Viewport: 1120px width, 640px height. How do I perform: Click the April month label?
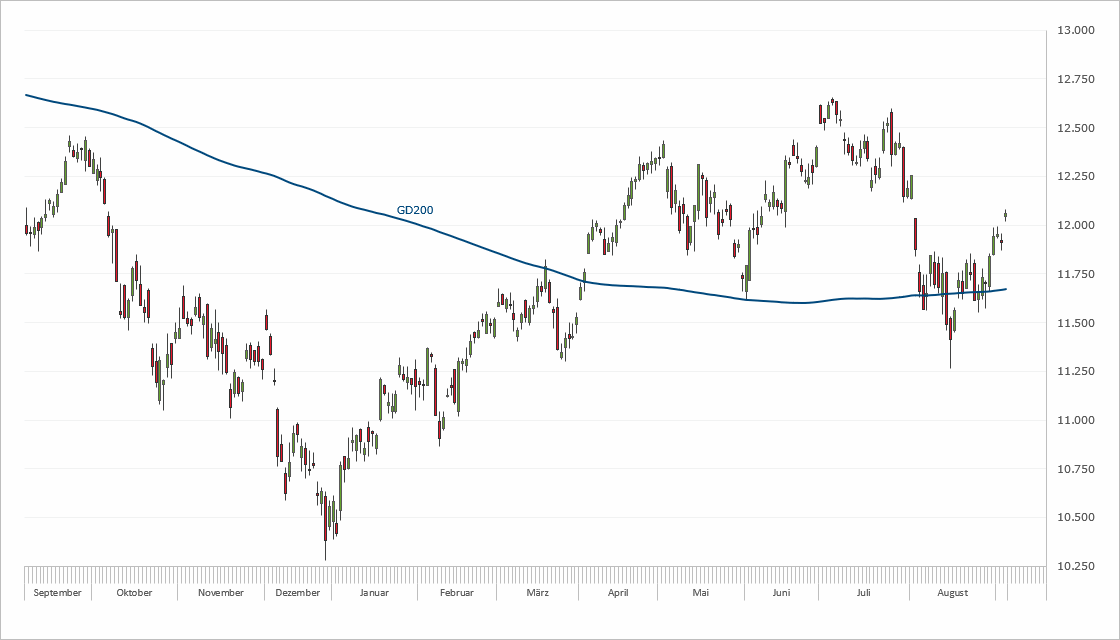click(618, 593)
